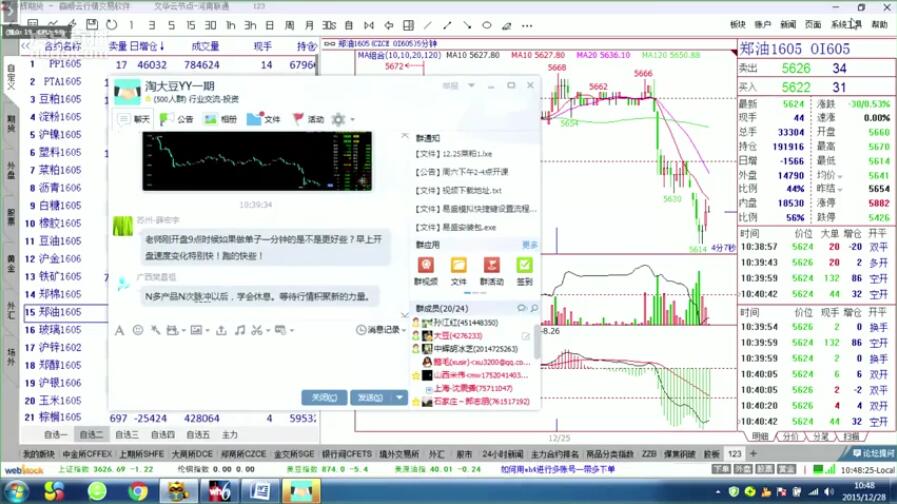Open the 易盛安装包.exe file notice
The image size is (897, 504).
click(455, 227)
